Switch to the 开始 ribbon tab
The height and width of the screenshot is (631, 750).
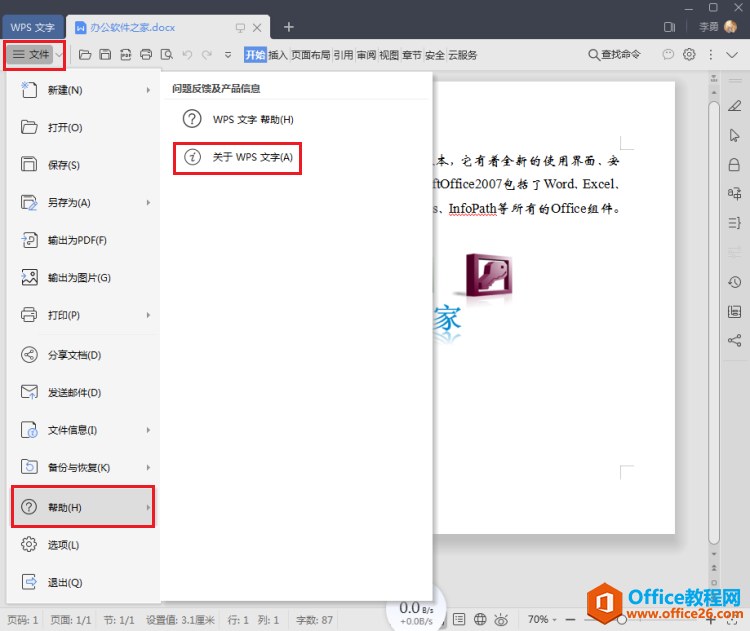tap(255, 55)
